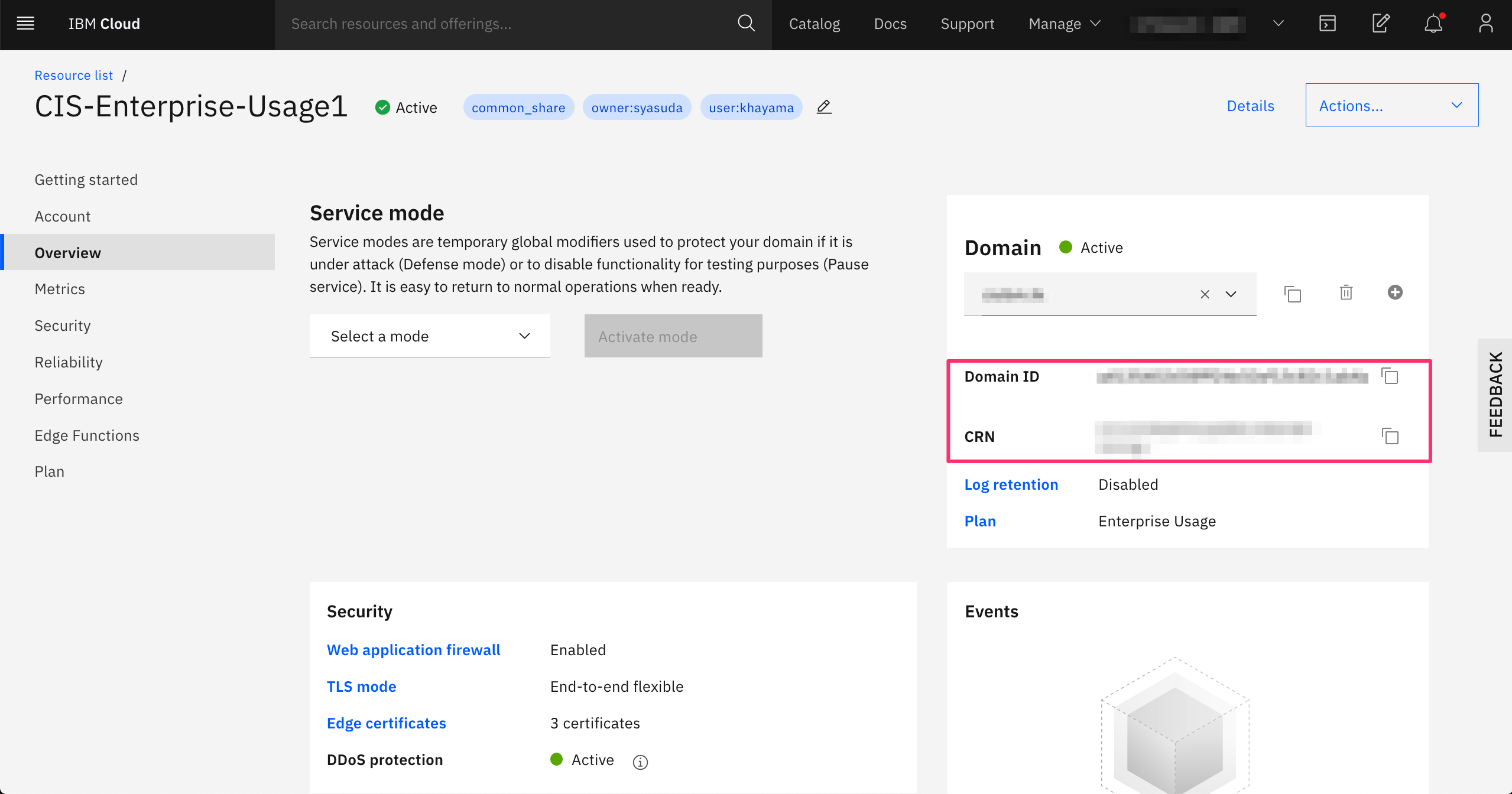Open the notifications bell
This screenshot has width=1512, height=794.
(1433, 24)
